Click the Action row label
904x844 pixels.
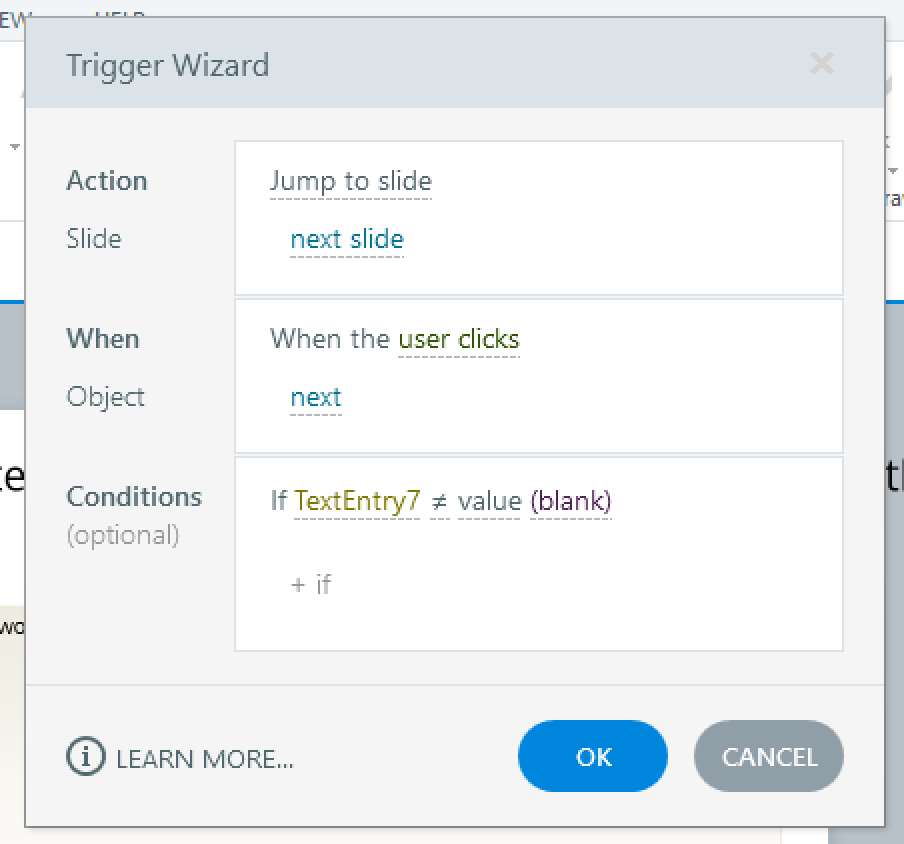click(106, 181)
